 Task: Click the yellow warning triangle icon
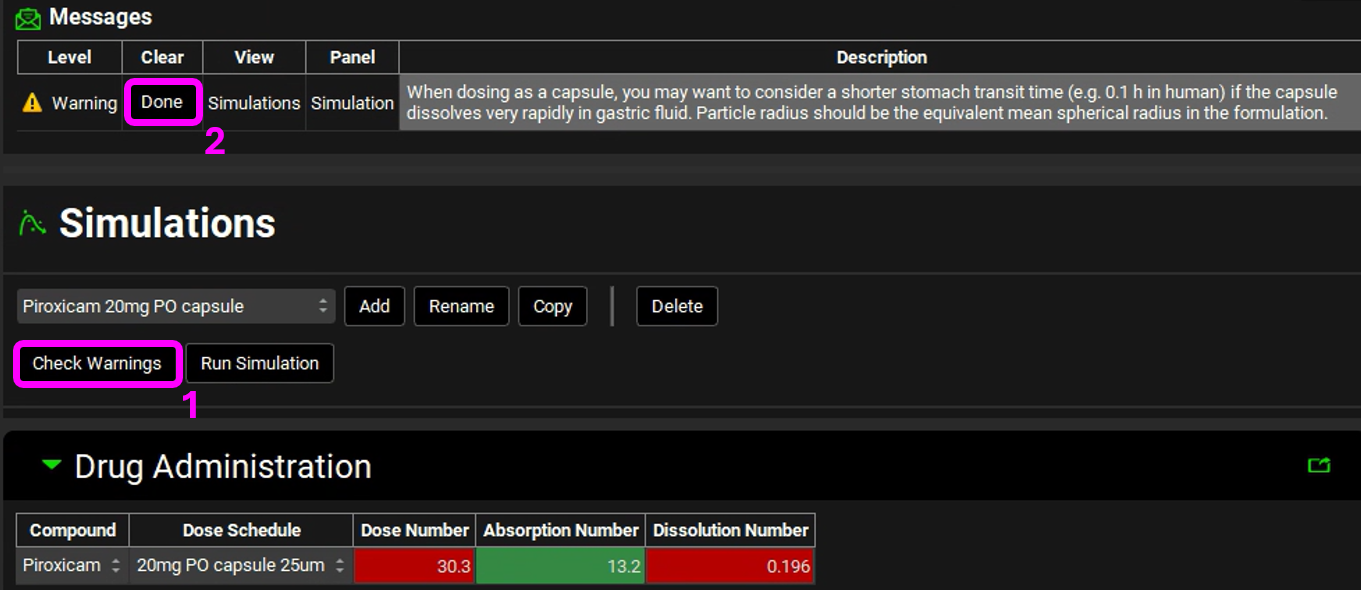click(32, 103)
